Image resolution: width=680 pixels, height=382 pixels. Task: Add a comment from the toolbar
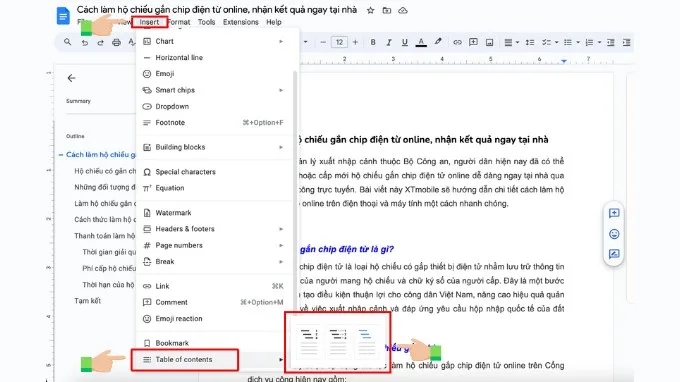click(473, 42)
